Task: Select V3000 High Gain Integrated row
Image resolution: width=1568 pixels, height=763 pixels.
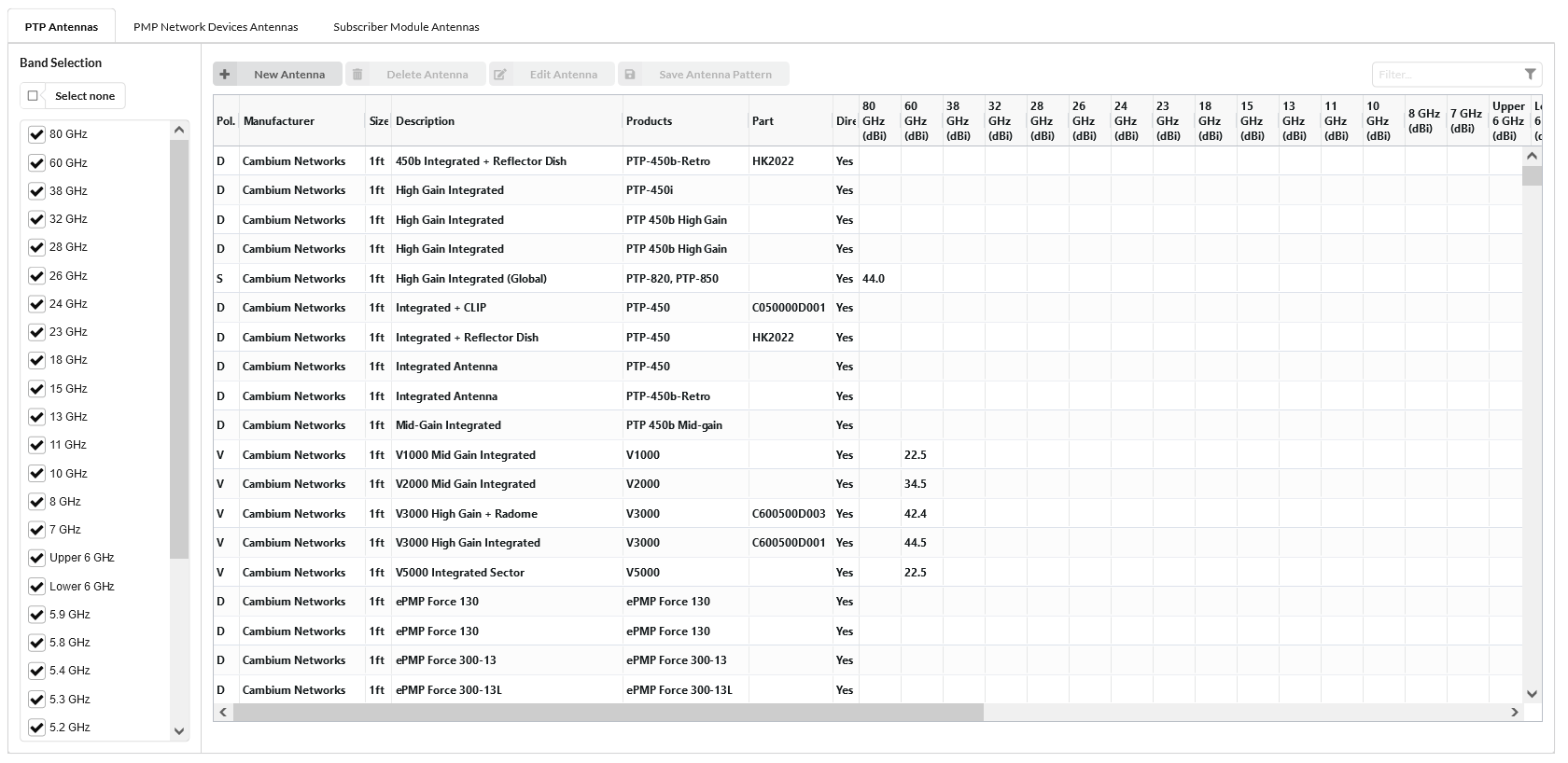Action: click(867, 543)
